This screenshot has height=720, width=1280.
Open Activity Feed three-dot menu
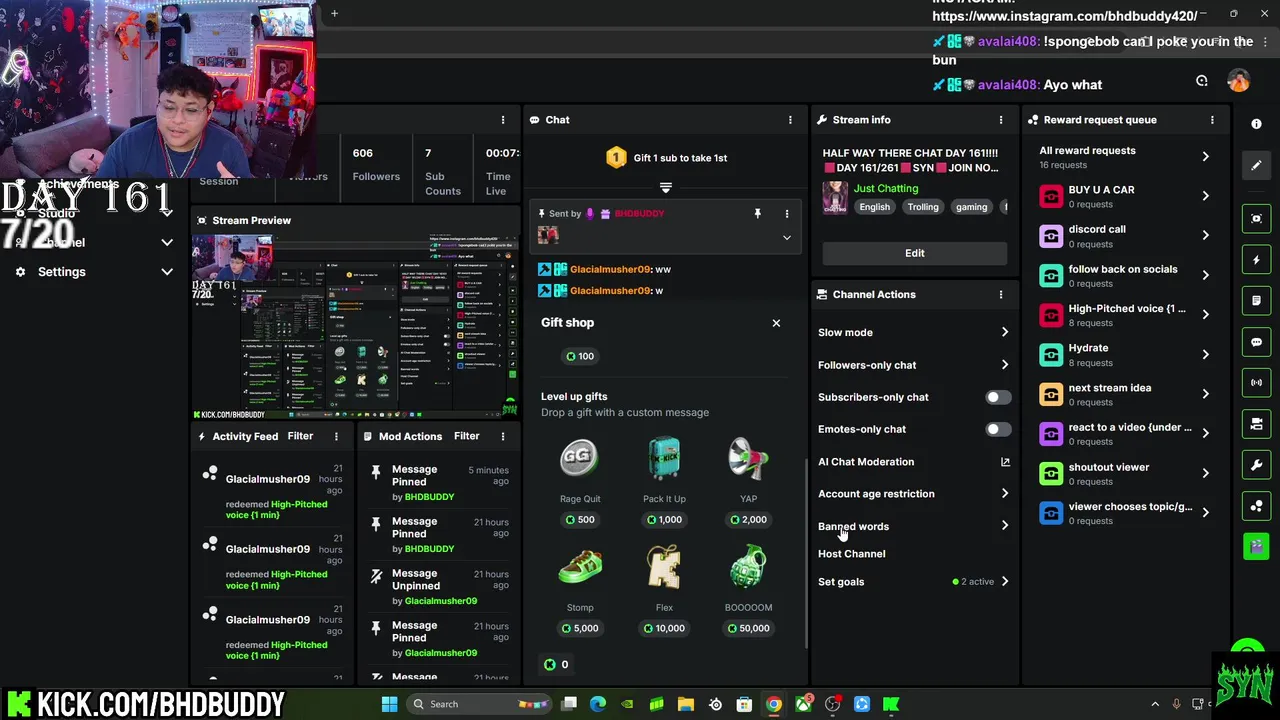336,436
